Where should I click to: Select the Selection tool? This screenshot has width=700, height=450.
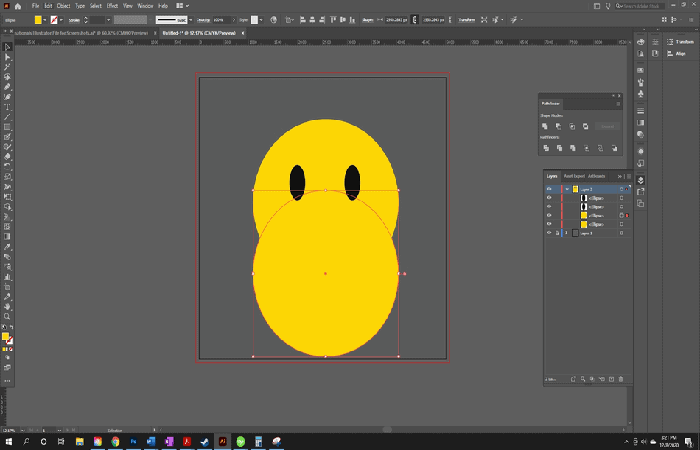tap(7, 47)
